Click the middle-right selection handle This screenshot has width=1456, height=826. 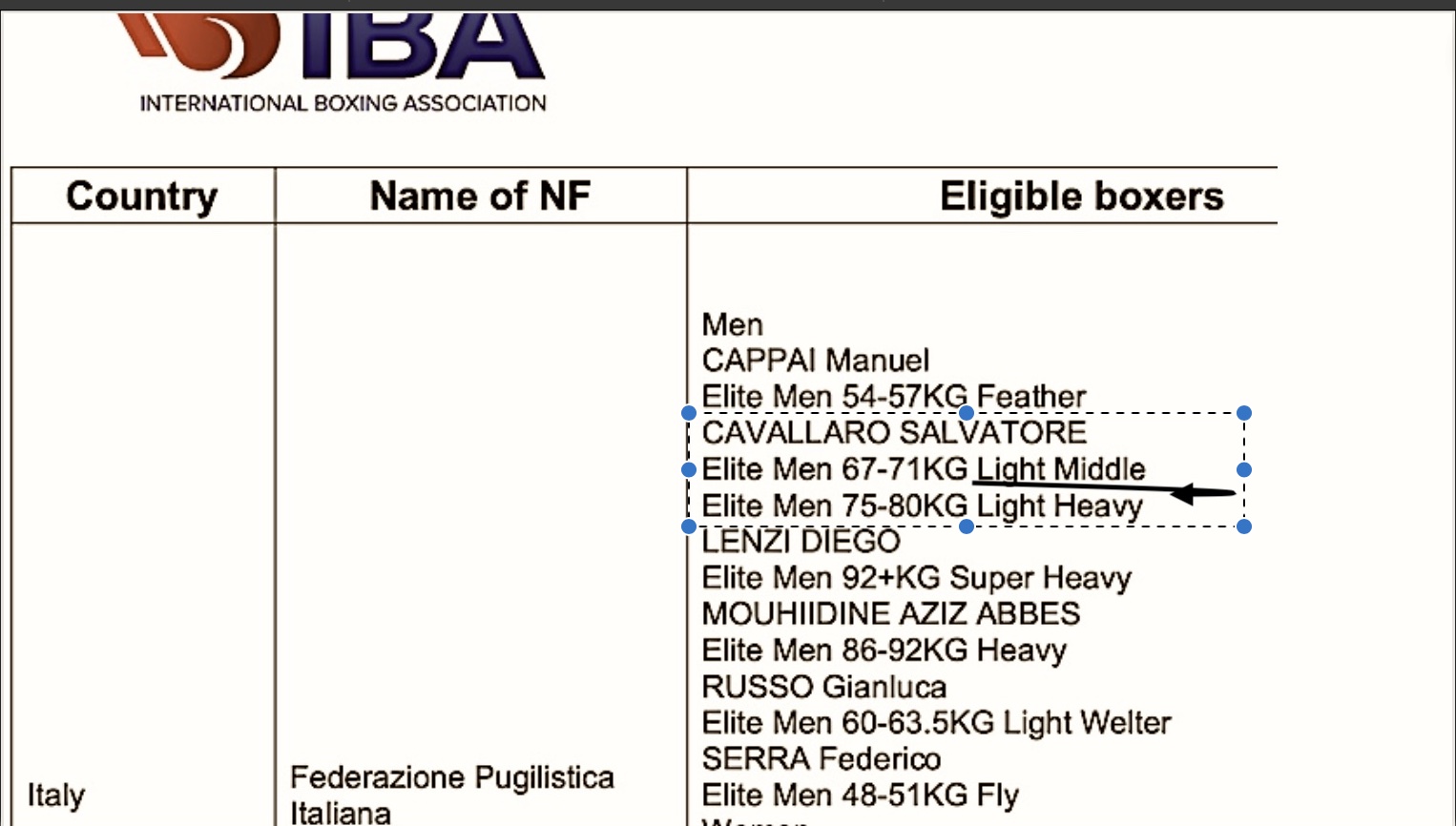[x=1244, y=469]
